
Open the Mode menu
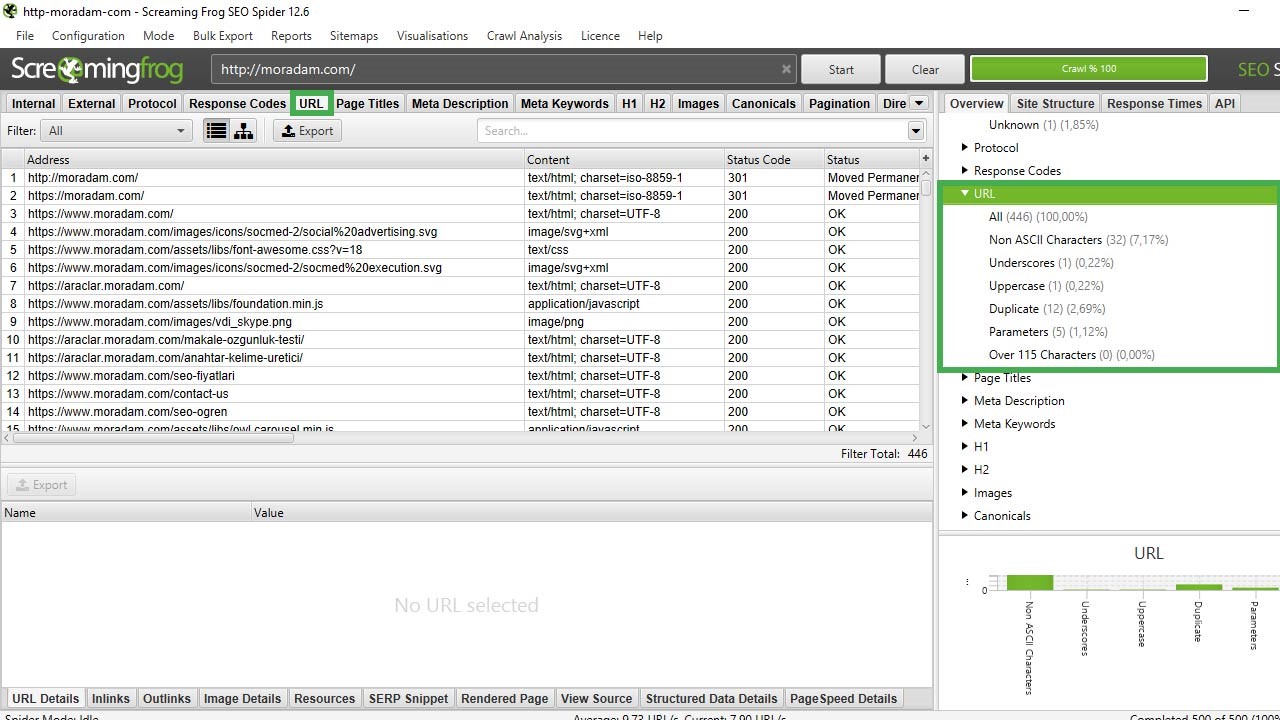coord(158,35)
